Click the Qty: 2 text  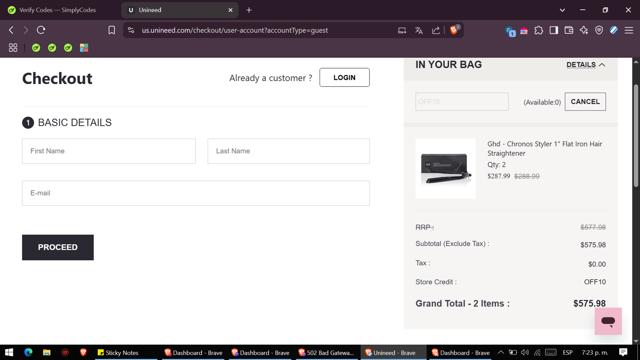(x=496, y=164)
